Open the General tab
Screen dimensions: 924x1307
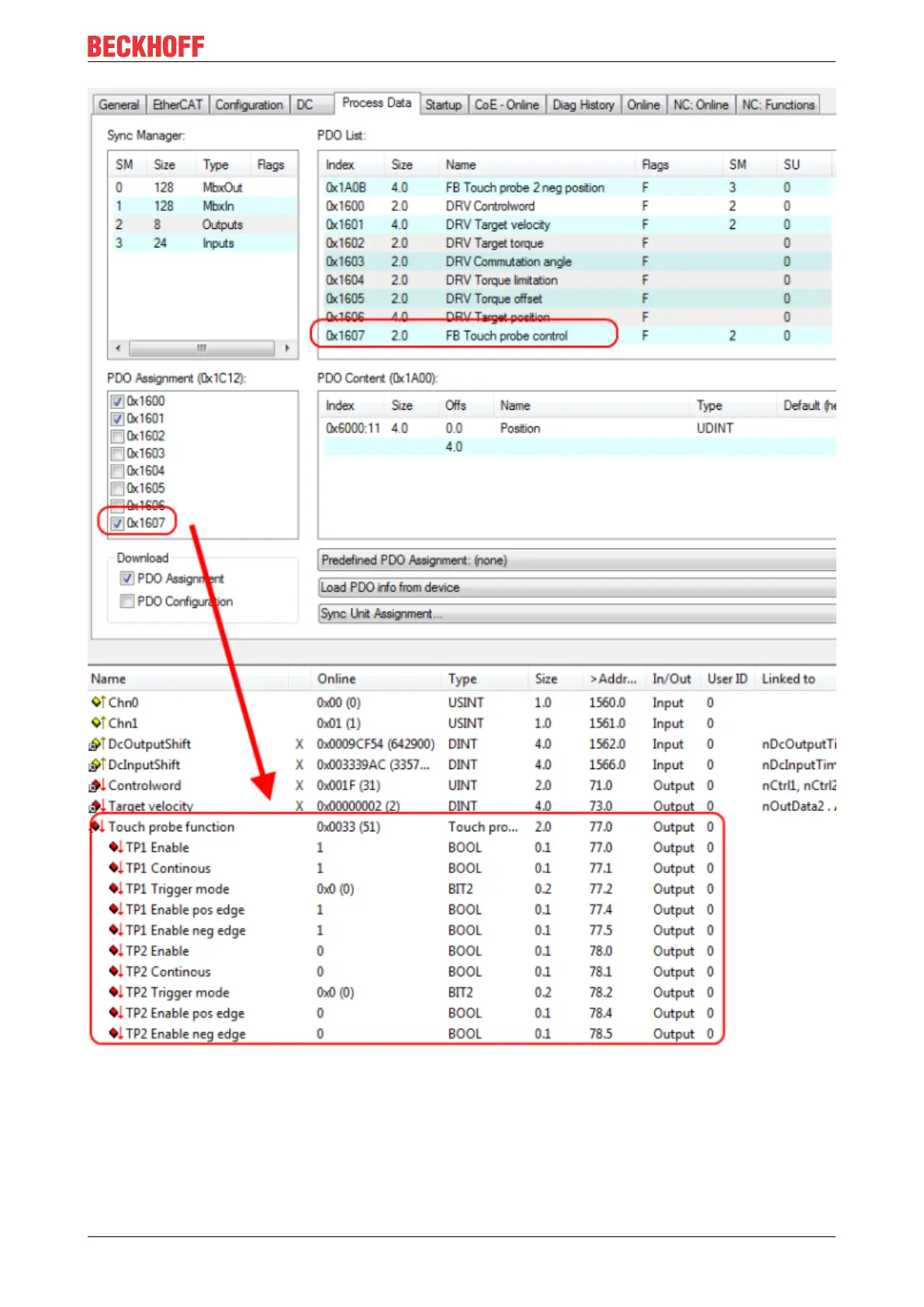(119, 105)
